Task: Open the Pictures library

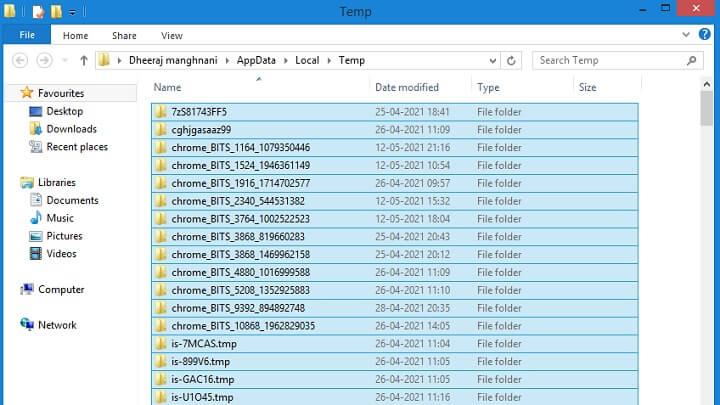Action: tap(64, 236)
